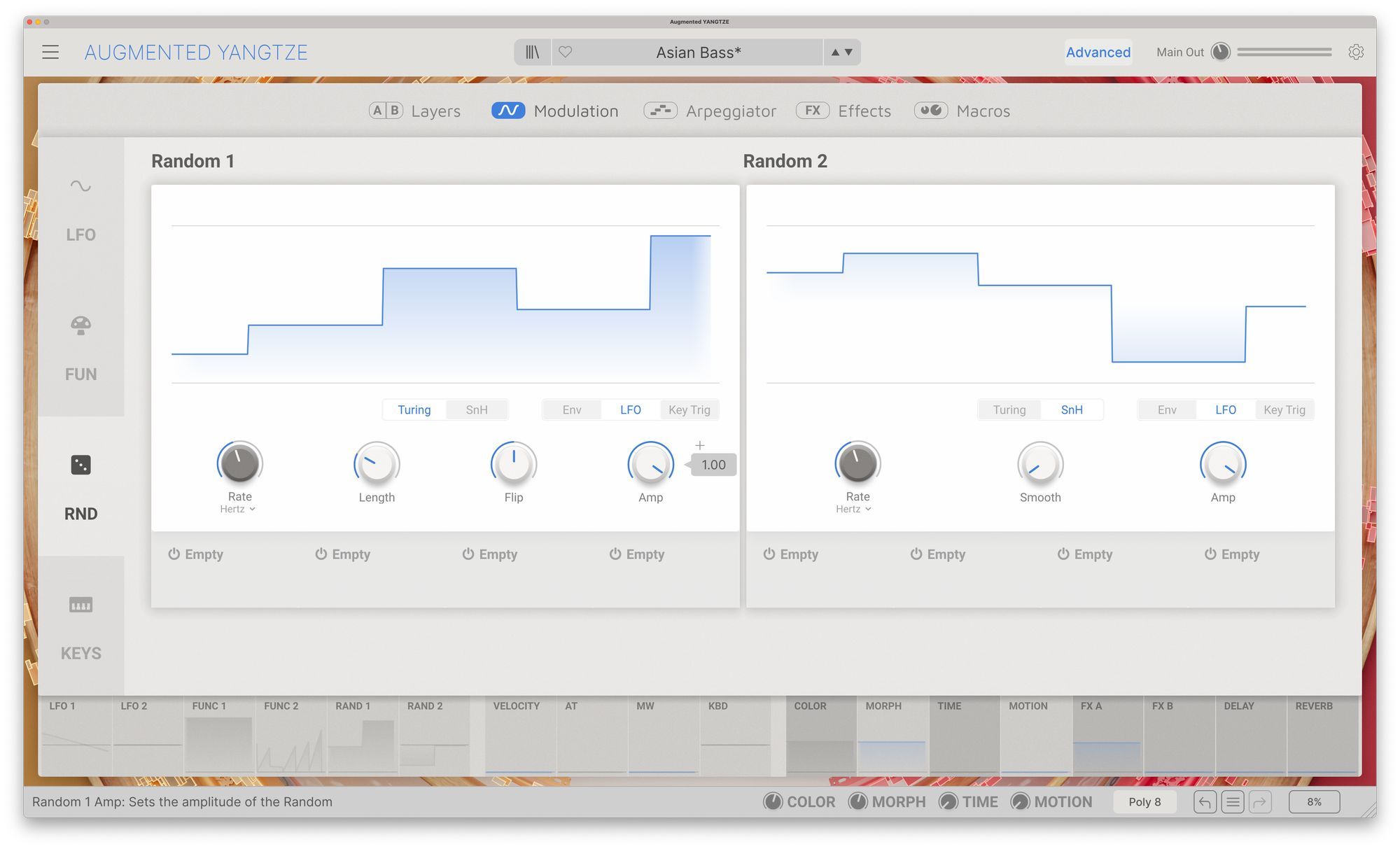The image size is (1400, 849).
Task: Adjust the Random 1 Length knob
Action: pyautogui.click(x=377, y=464)
